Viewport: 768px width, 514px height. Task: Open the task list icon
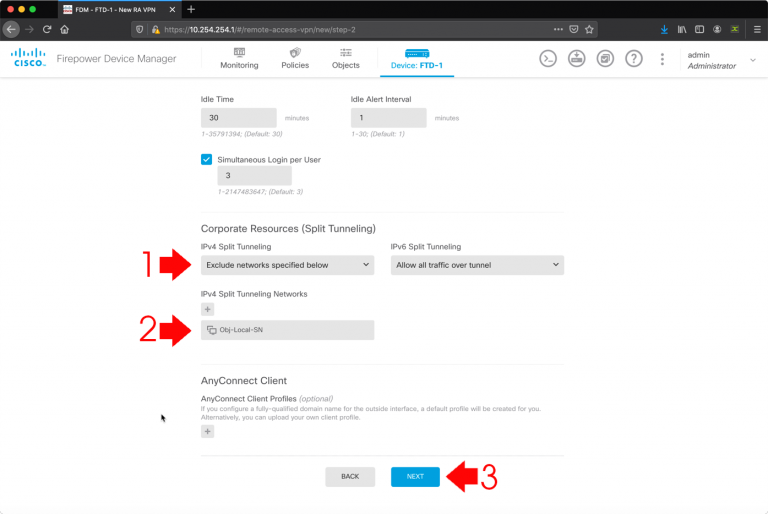click(x=605, y=59)
